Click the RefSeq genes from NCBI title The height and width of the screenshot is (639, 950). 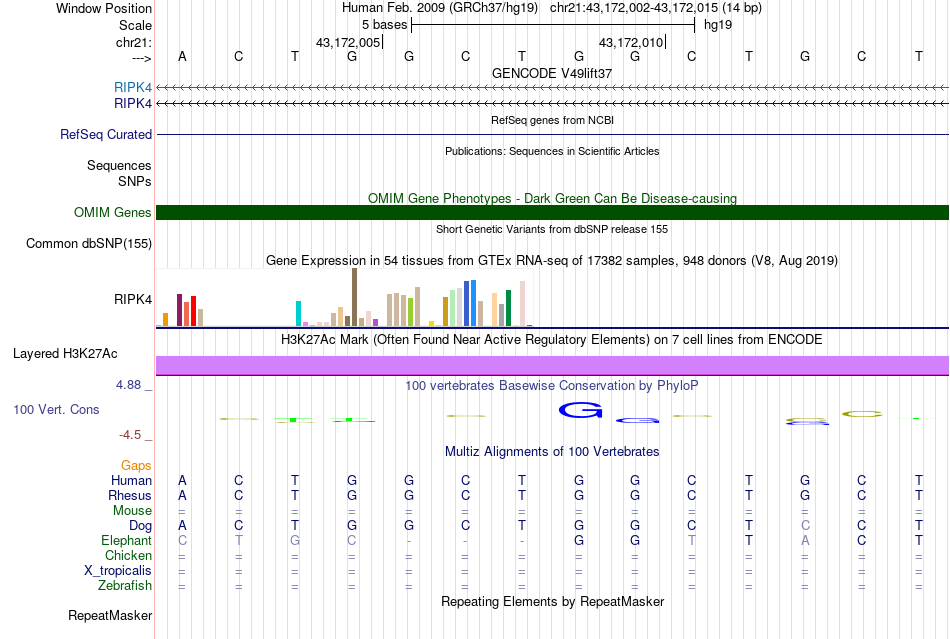coord(552,121)
